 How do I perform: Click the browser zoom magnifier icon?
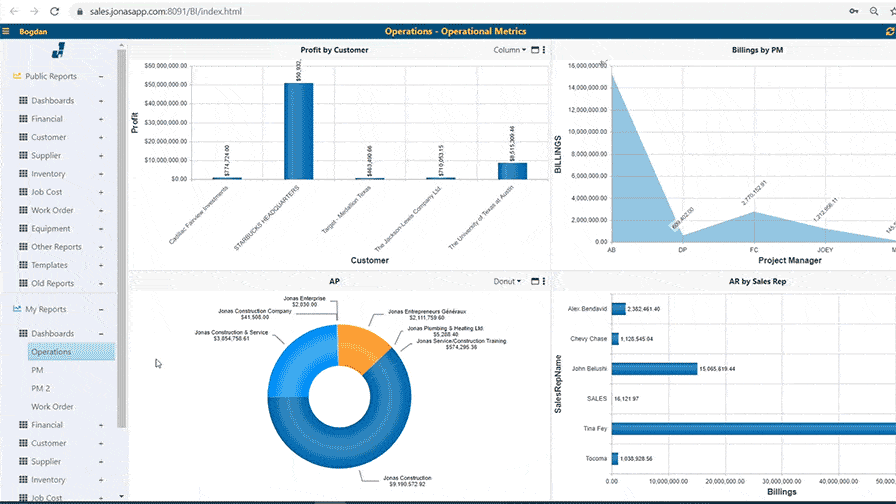(874, 11)
